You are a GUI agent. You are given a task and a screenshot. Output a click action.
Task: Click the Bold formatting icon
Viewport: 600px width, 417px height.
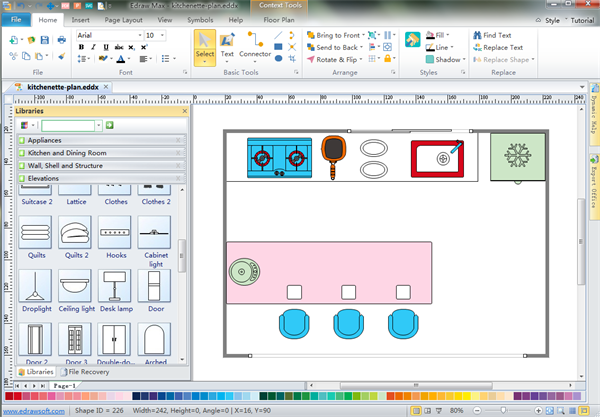(82, 47)
